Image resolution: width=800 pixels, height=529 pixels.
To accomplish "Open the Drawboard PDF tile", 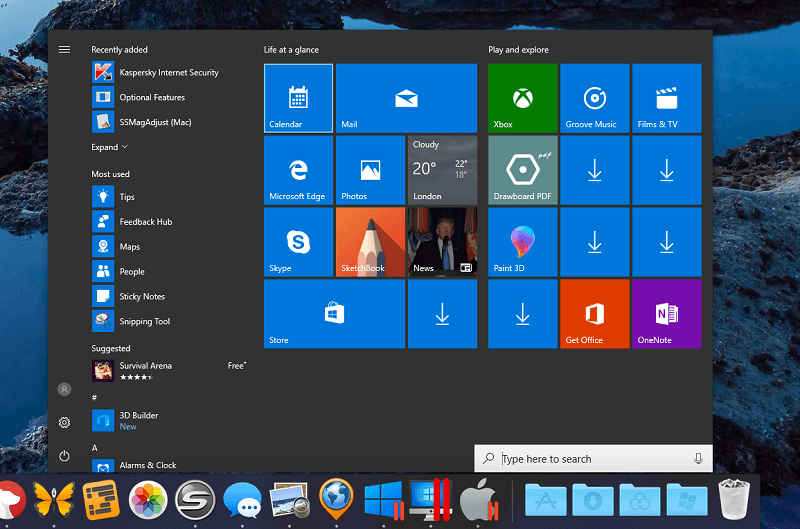I will coord(522,170).
